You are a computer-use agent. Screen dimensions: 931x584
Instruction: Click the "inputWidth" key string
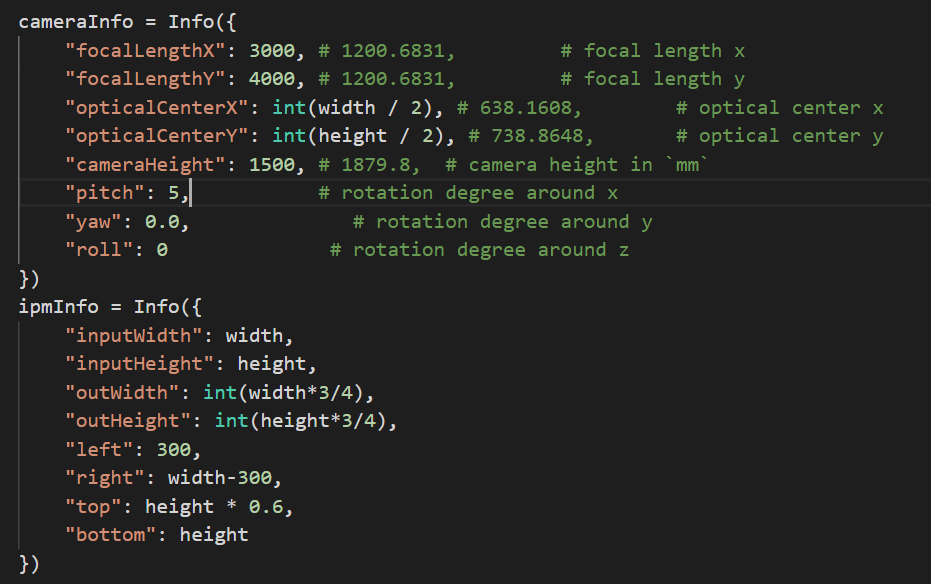tap(134, 336)
